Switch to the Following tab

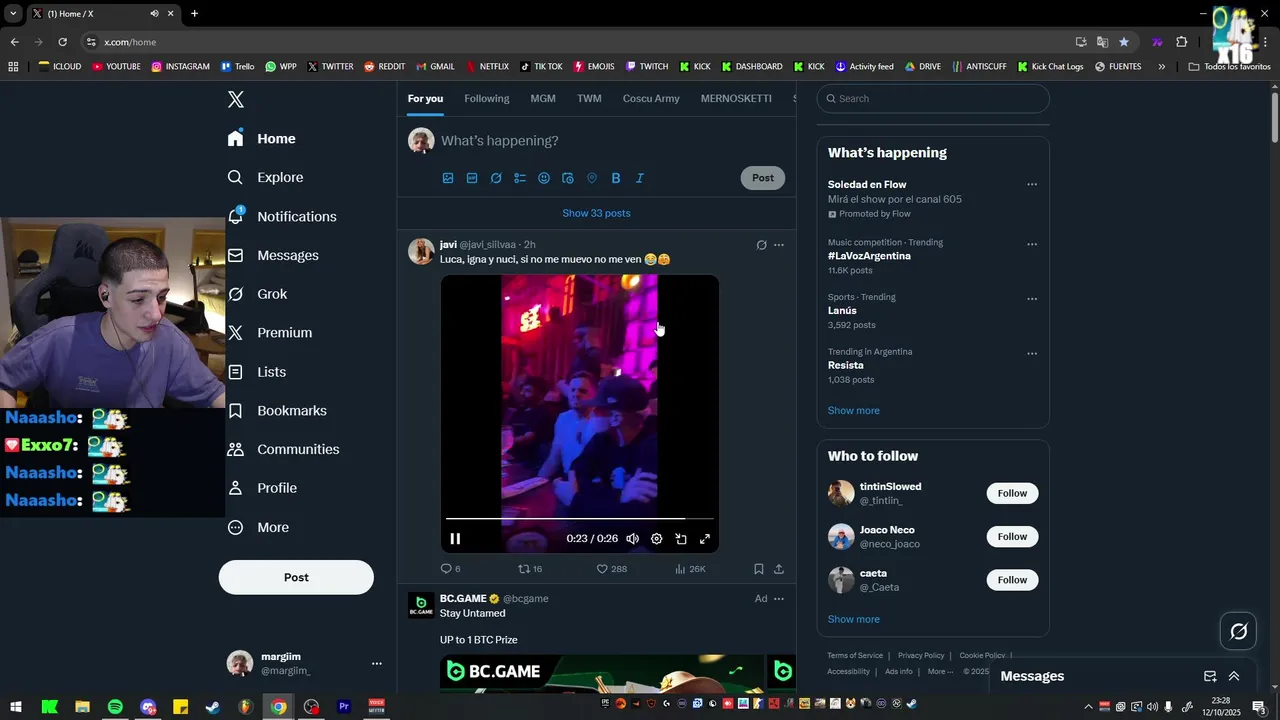487,98
